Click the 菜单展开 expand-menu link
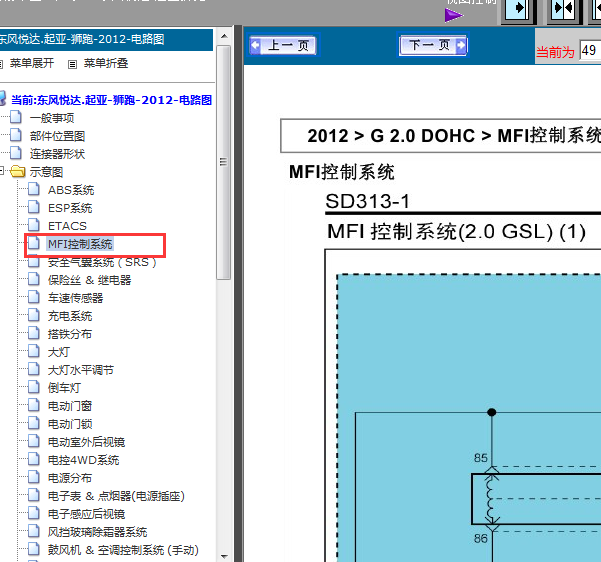 pos(32,63)
